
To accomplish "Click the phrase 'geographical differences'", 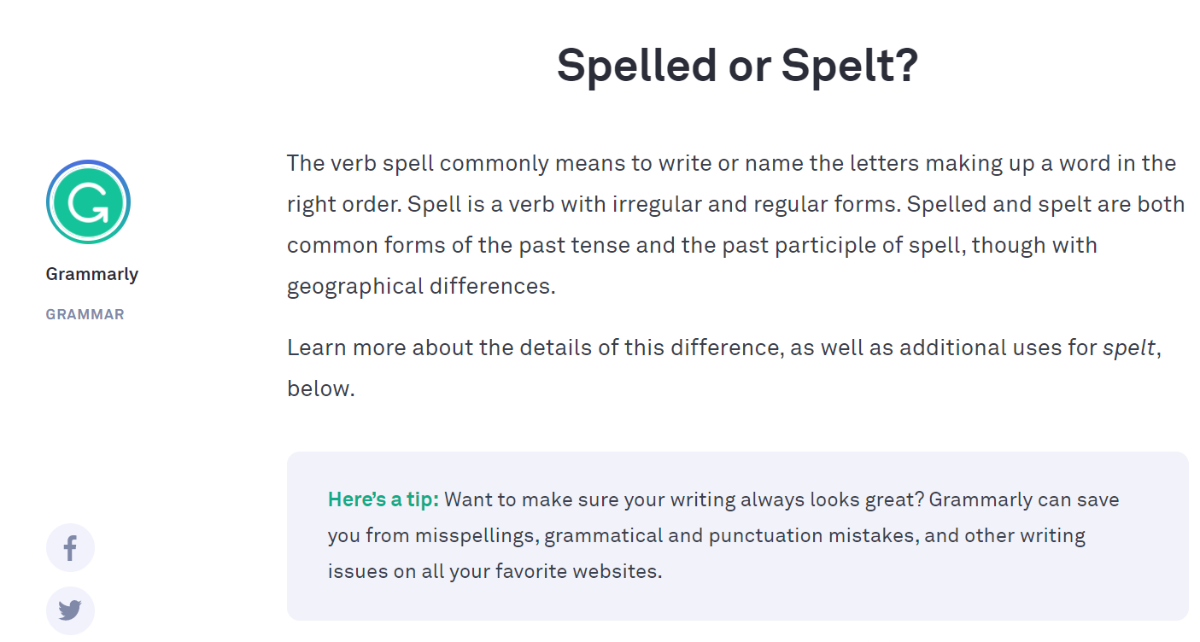I will pyautogui.click(x=418, y=287).
